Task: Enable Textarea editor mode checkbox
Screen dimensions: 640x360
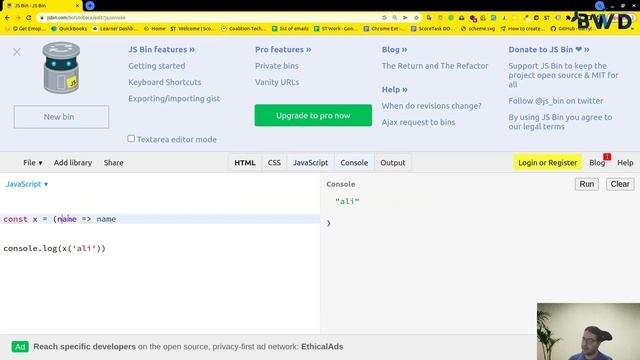Action: [131, 139]
